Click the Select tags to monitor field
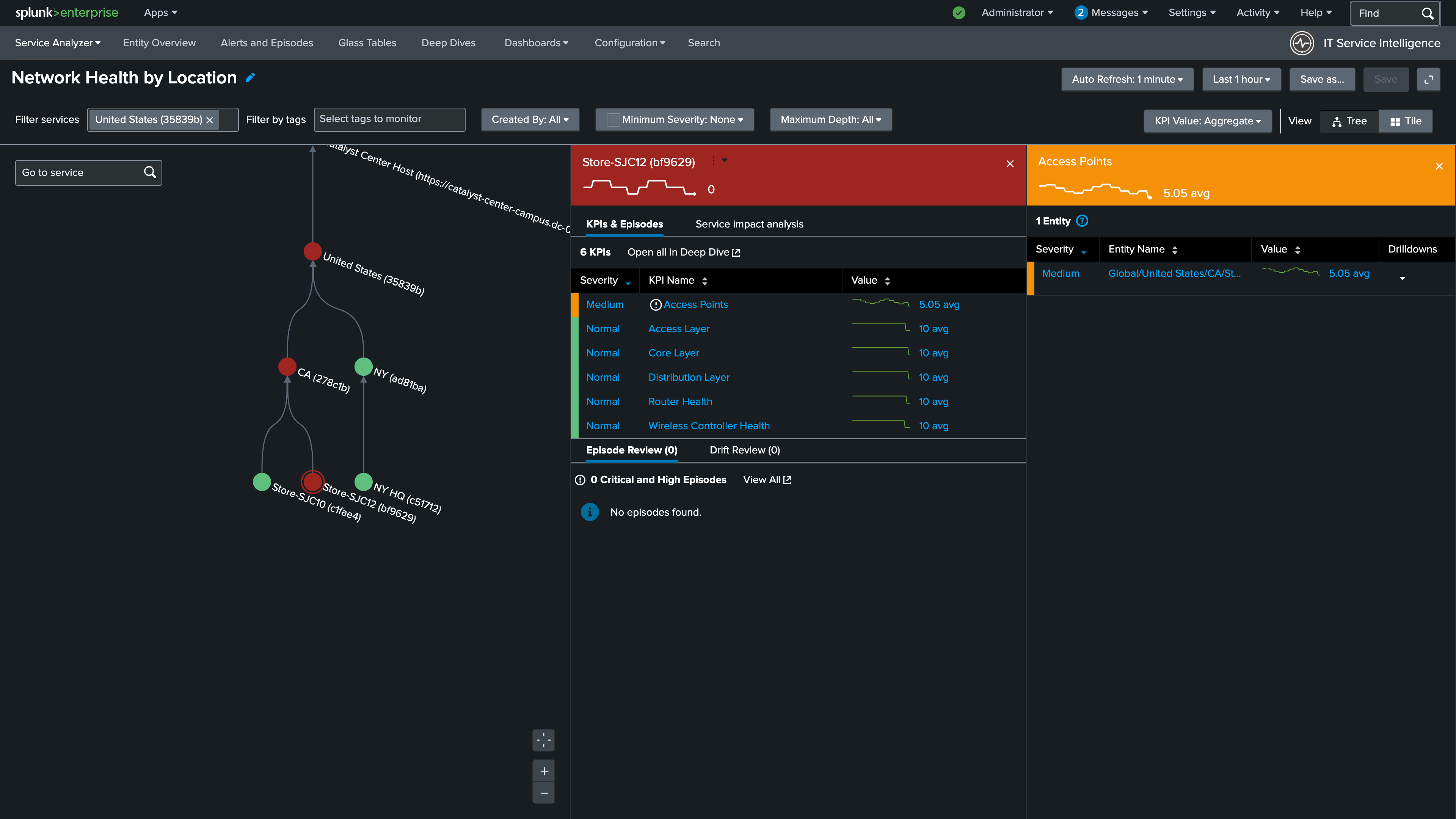The image size is (1456, 819). point(389,120)
